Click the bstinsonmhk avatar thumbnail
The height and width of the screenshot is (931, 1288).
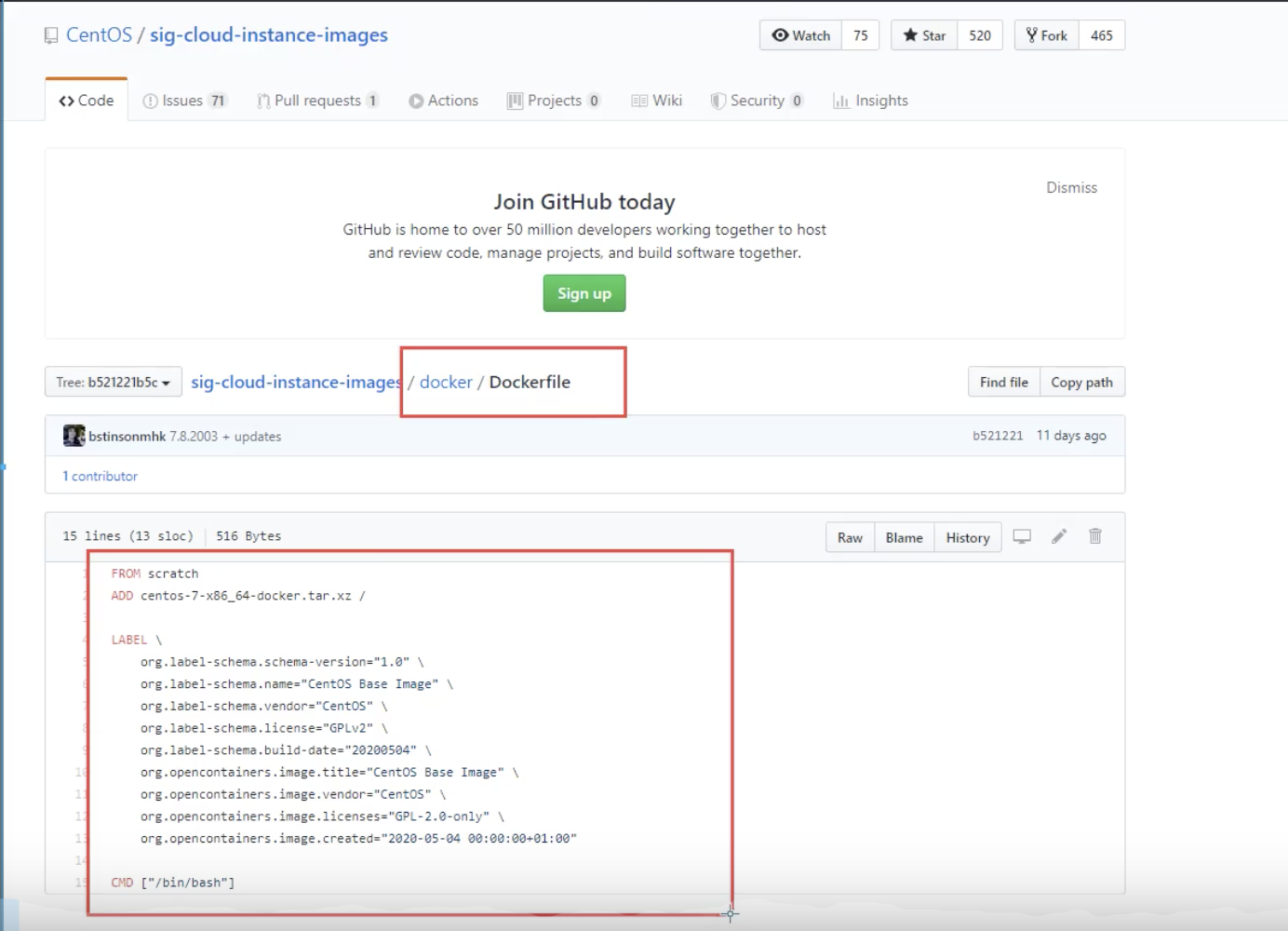74,436
